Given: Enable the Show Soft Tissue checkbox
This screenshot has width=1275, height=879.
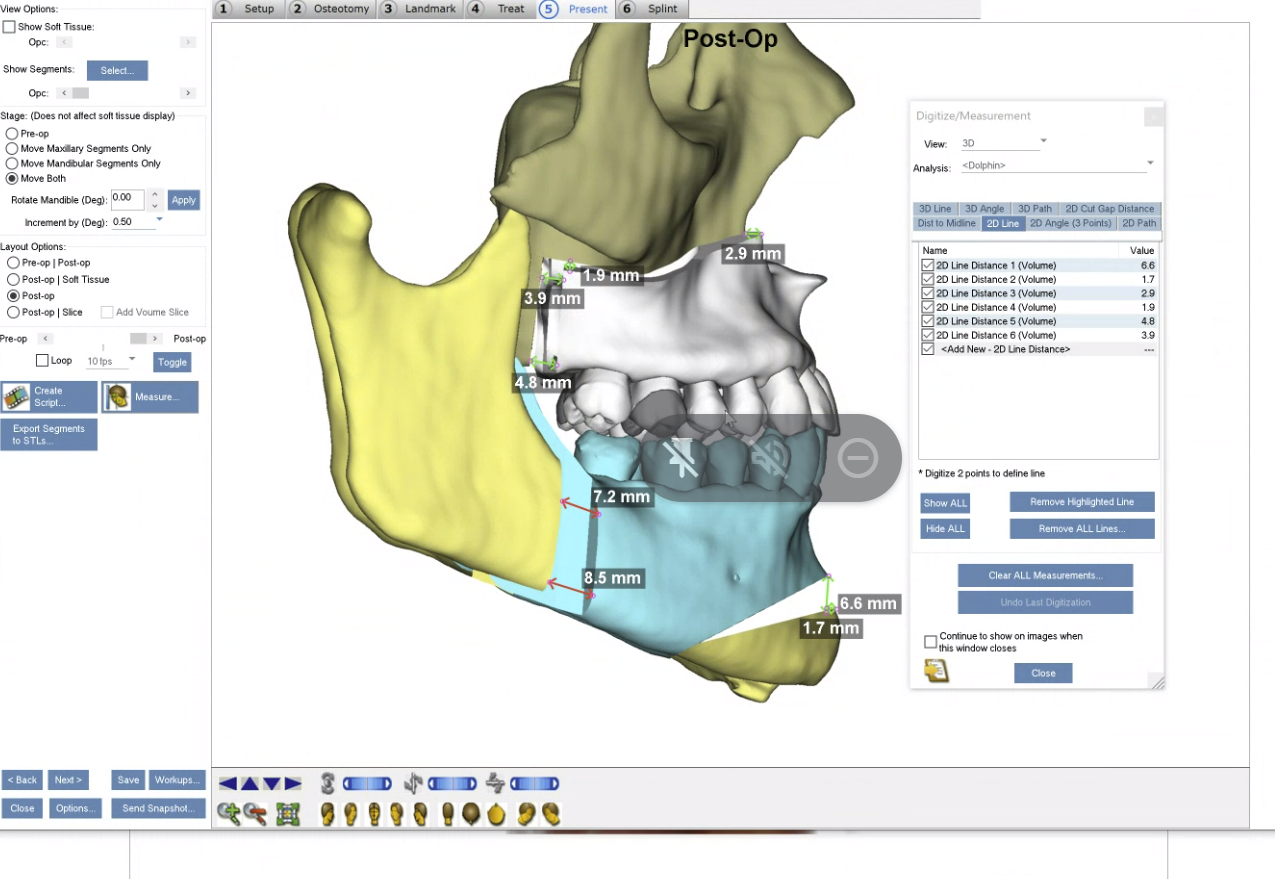Looking at the screenshot, I should pos(10,27).
